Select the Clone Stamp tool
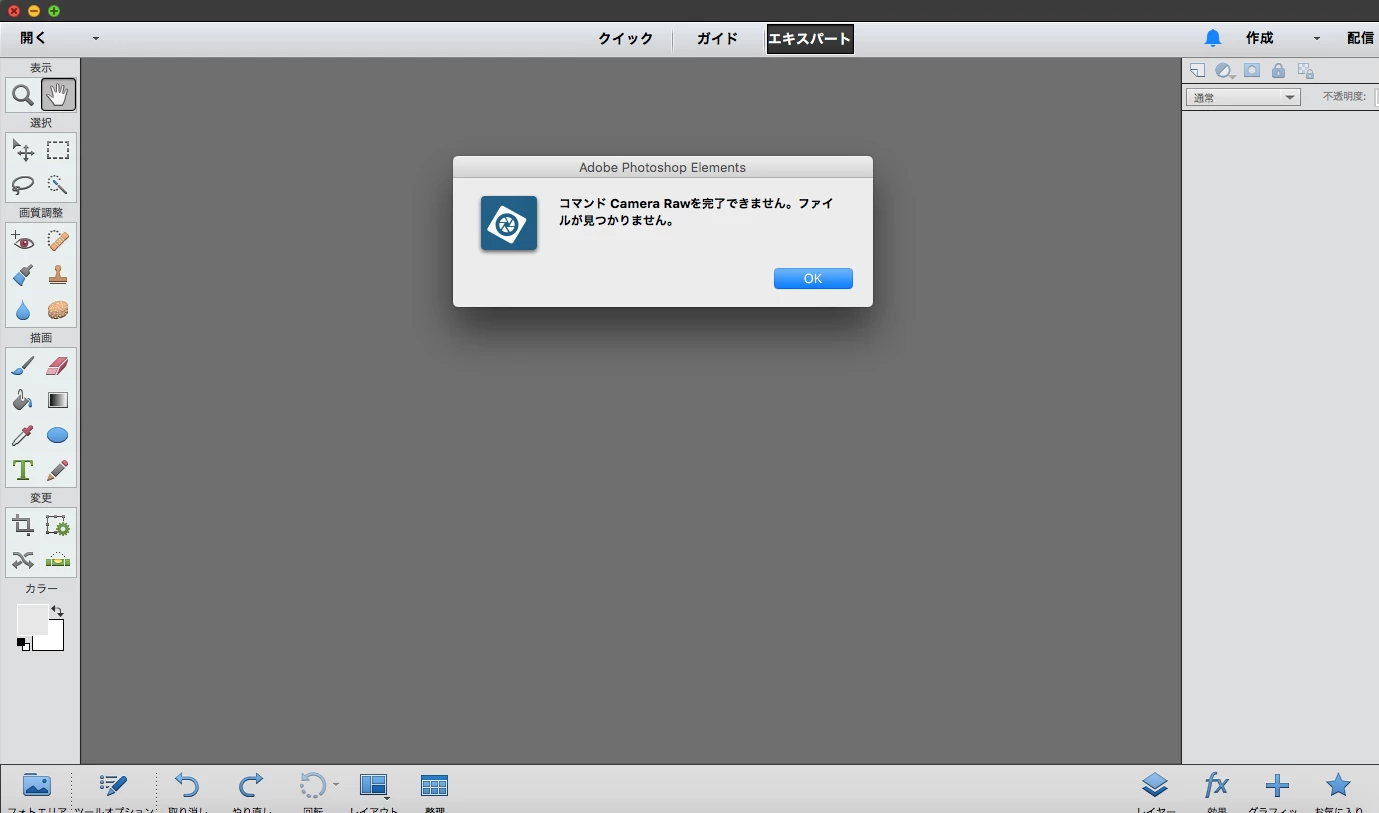The image size is (1379, 813). pyautogui.click(x=58, y=275)
